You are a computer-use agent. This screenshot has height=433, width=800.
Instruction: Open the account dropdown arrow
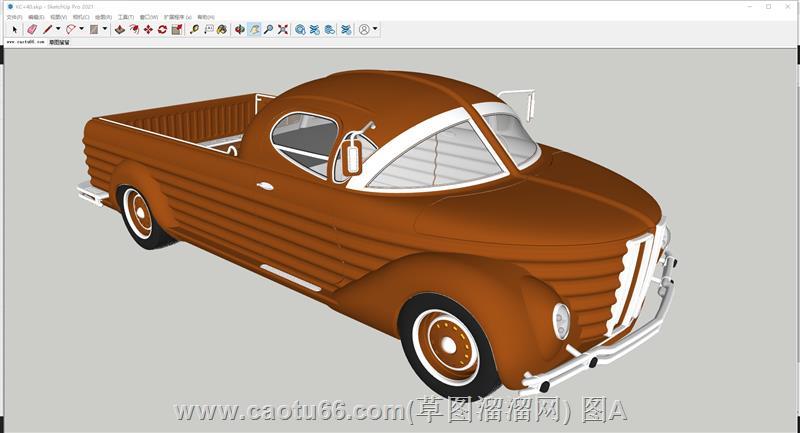[x=375, y=29]
